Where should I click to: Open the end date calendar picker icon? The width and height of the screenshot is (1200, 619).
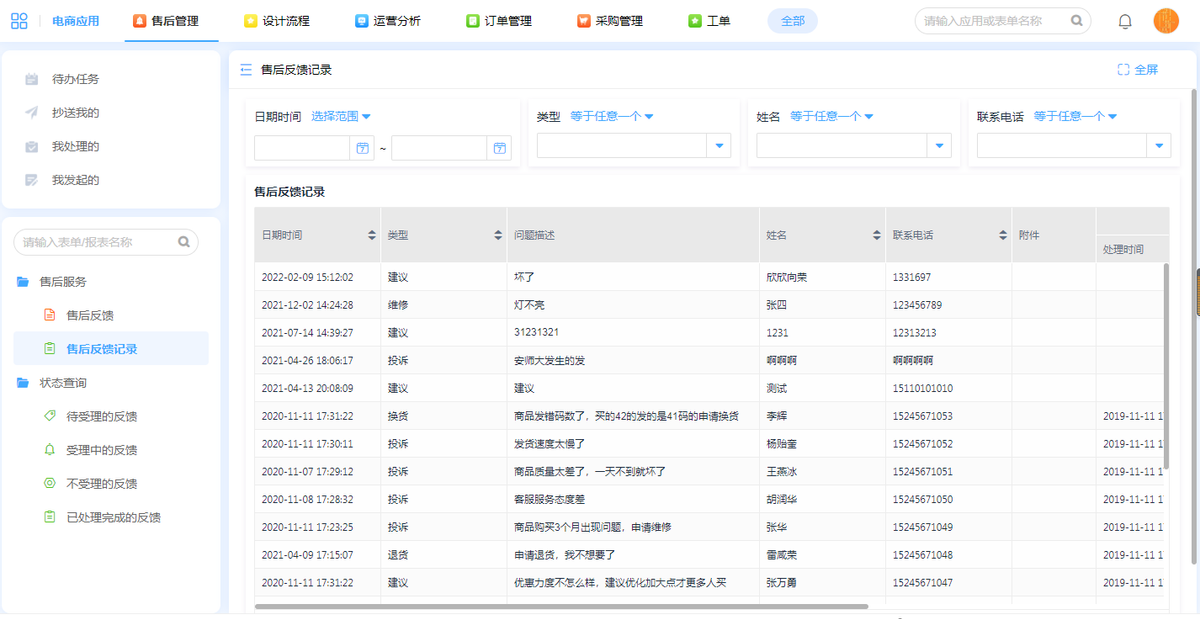click(x=499, y=148)
